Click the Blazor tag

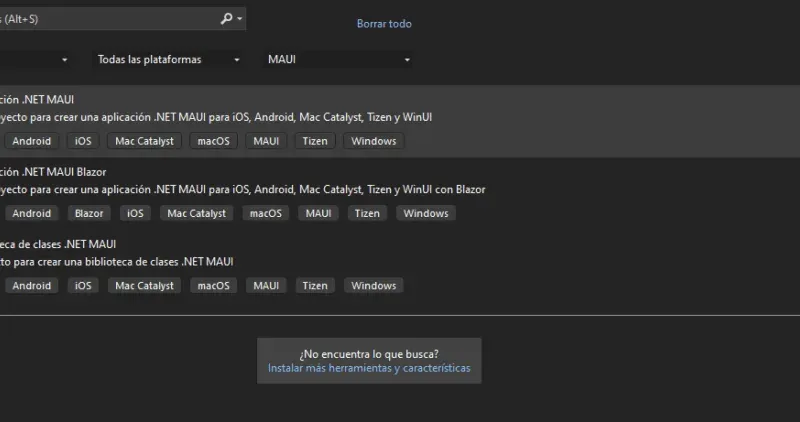[x=89, y=214]
